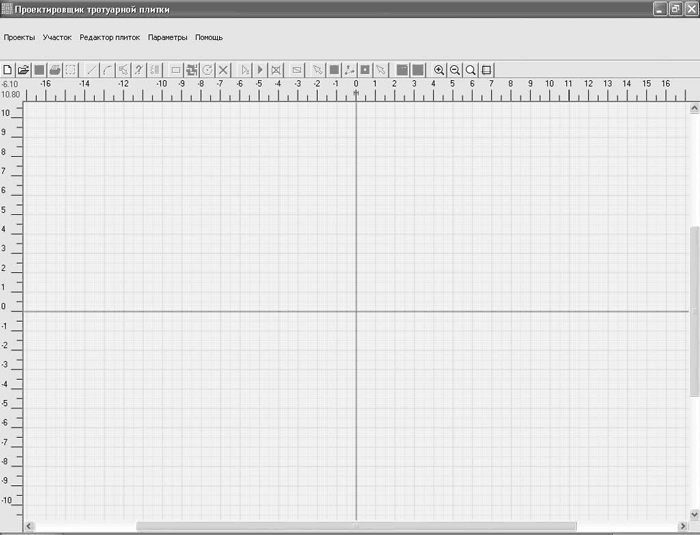Click the second dark panel icon
The width and height of the screenshot is (700, 535).
click(418, 70)
